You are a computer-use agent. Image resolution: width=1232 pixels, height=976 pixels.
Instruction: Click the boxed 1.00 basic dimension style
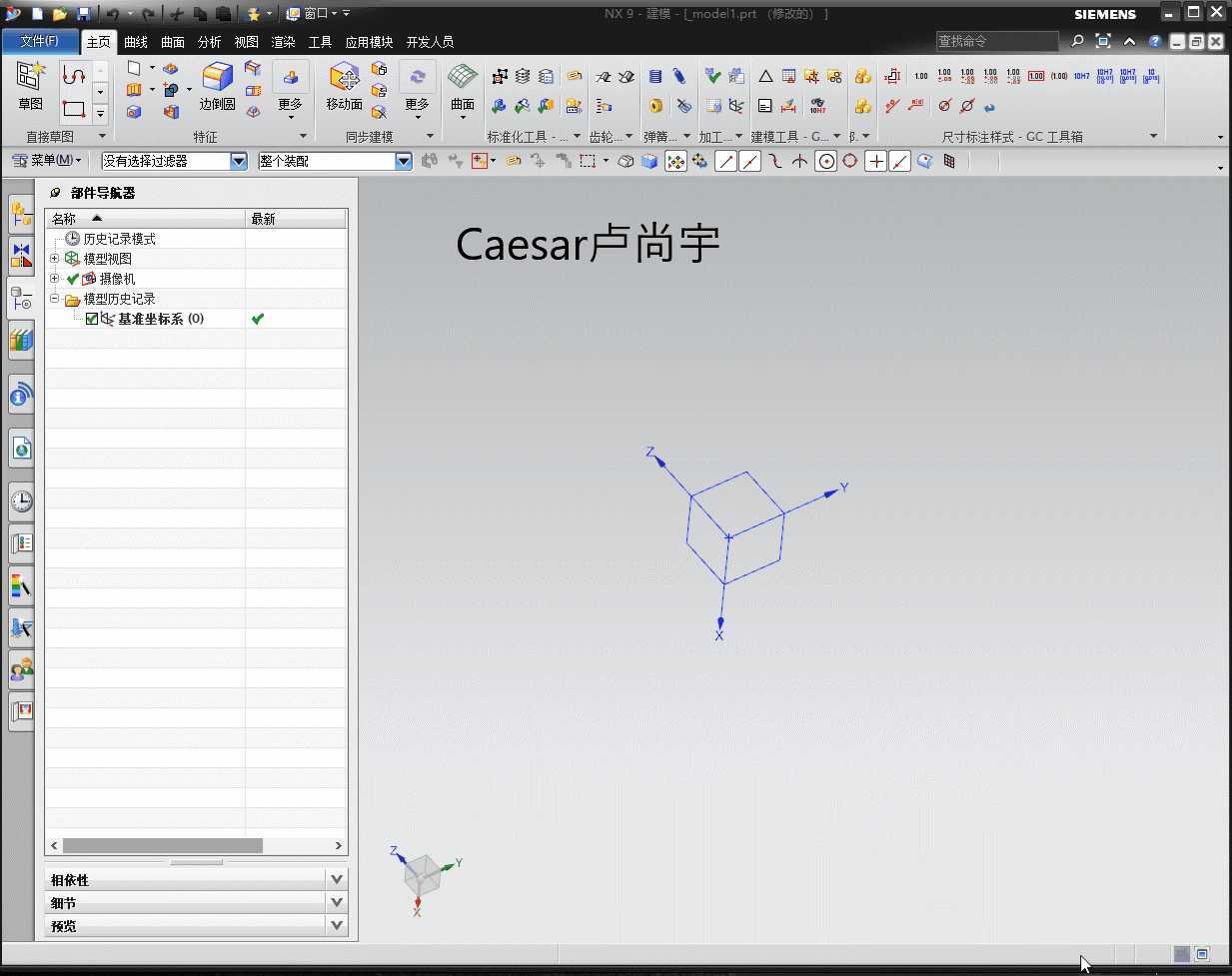coord(1036,76)
